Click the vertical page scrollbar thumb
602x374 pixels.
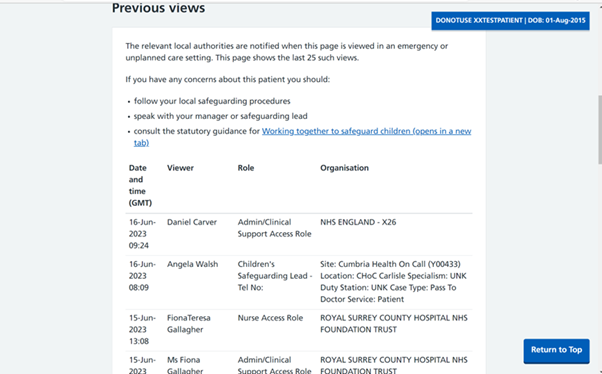[600, 130]
